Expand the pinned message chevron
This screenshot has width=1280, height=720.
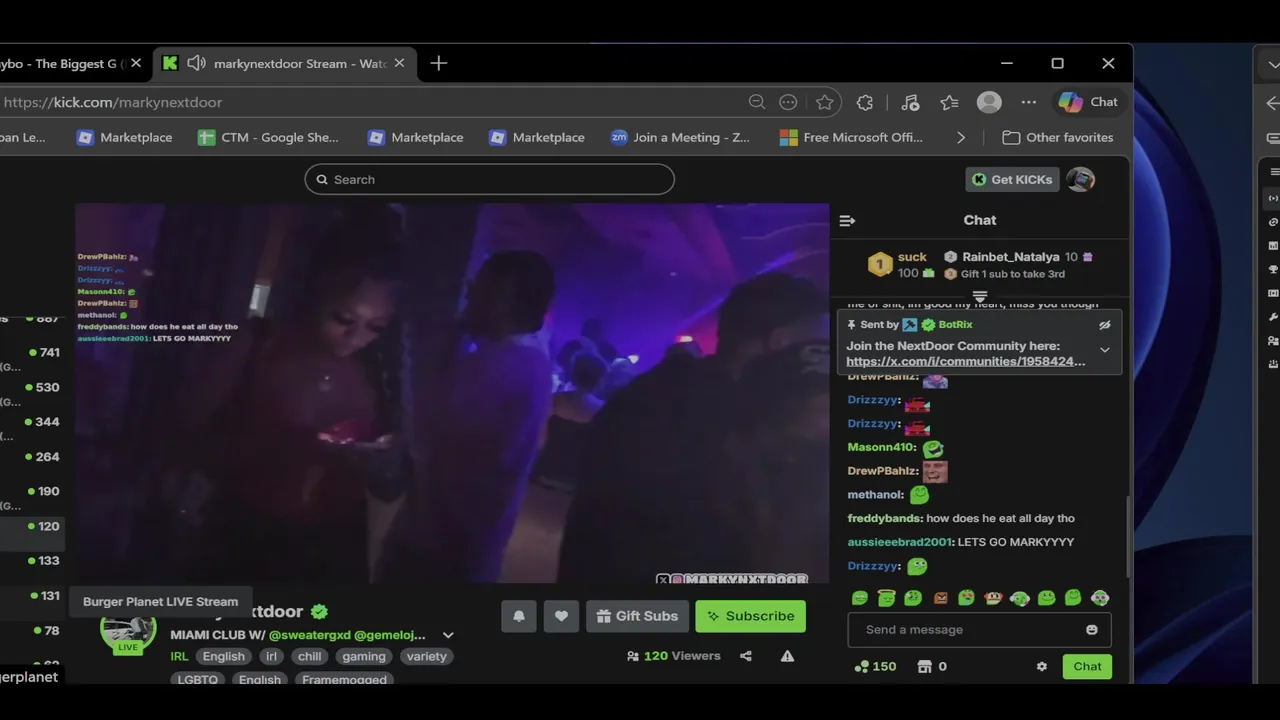click(x=1105, y=350)
